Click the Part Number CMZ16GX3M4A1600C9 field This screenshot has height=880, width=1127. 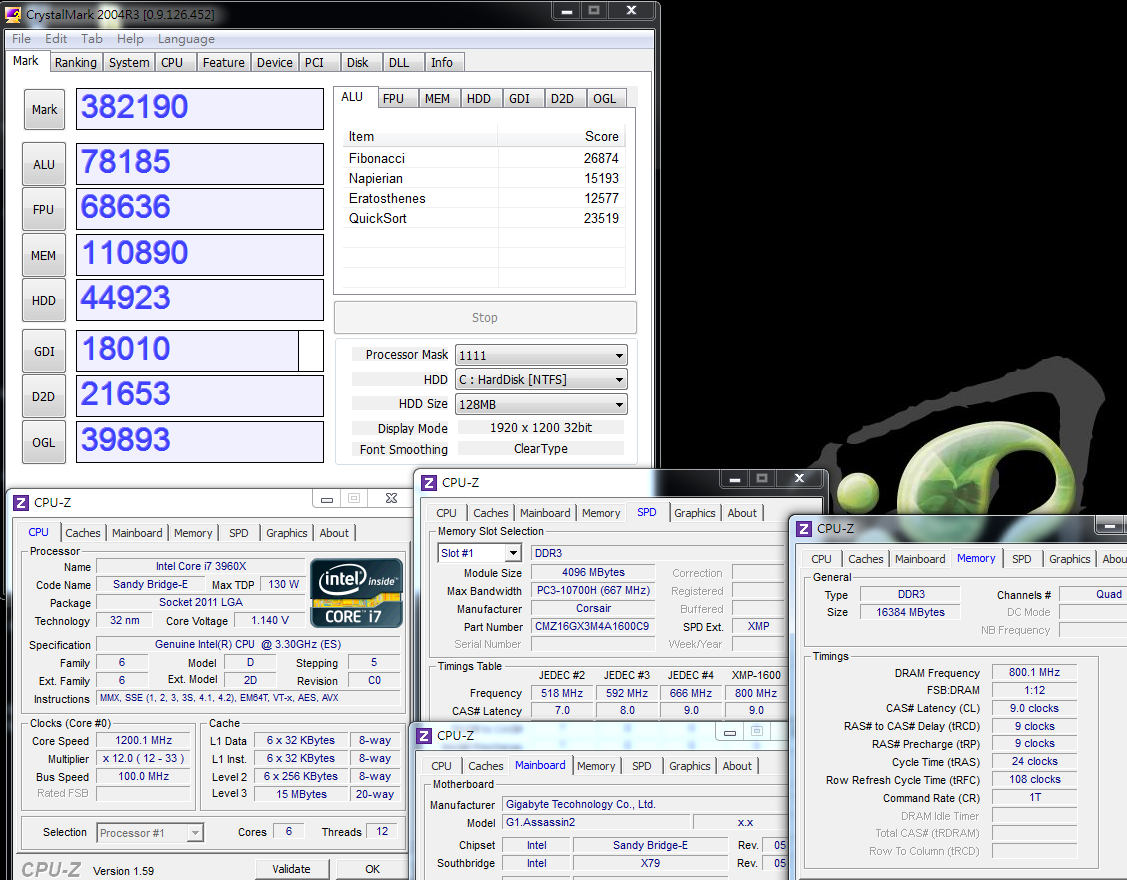point(592,626)
